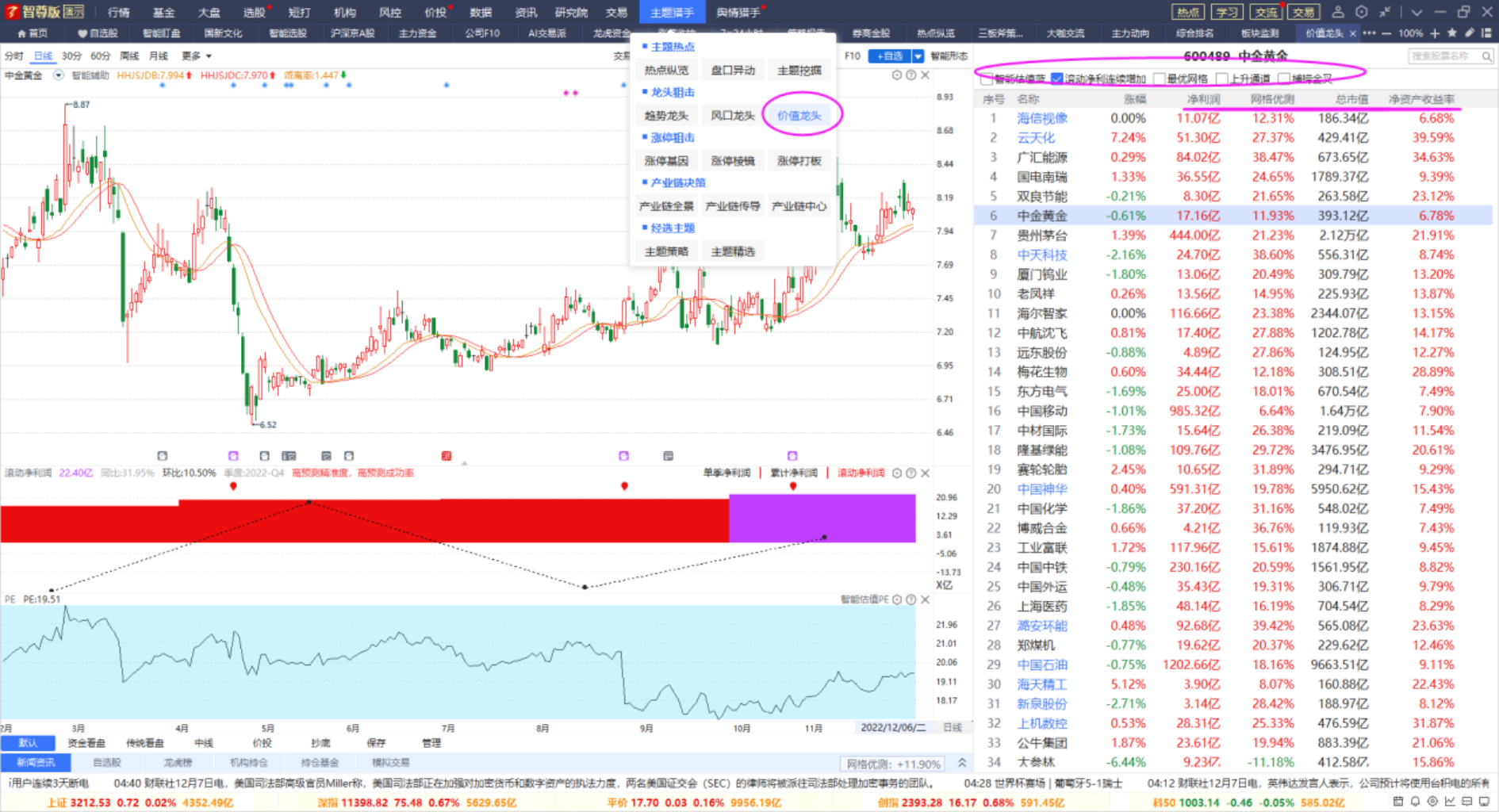Toggle the 捕捞金叉 checkbox

[1284, 79]
